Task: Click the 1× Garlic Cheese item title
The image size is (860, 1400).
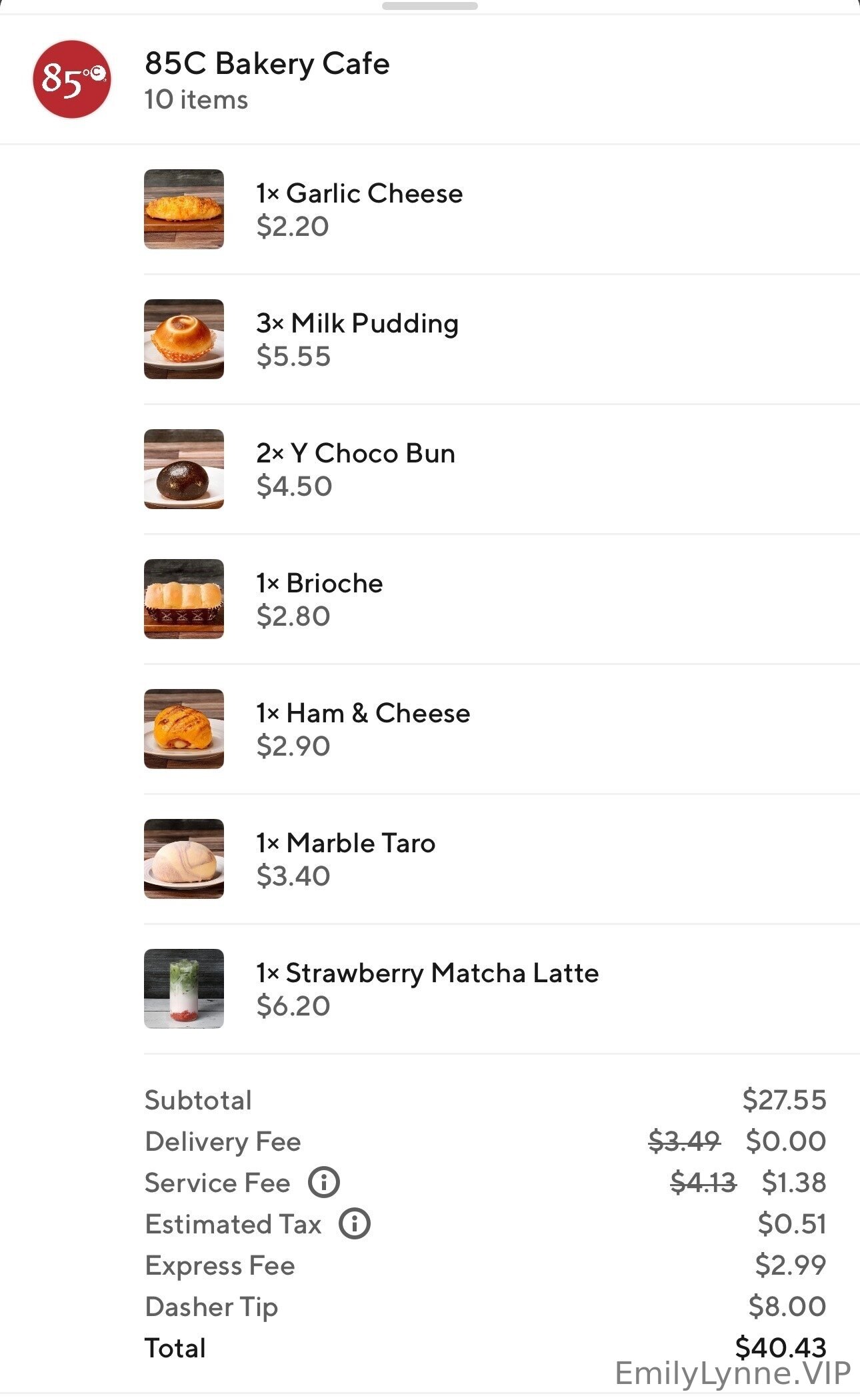Action: tap(359, 193)
